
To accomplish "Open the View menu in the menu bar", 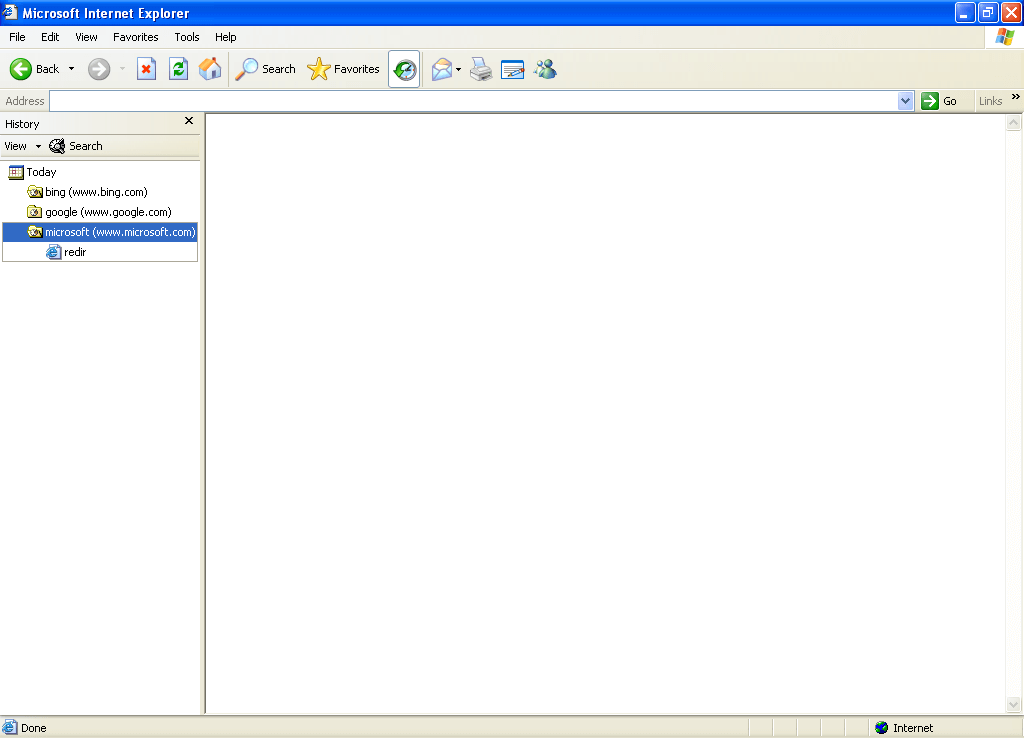I will 86,37.
